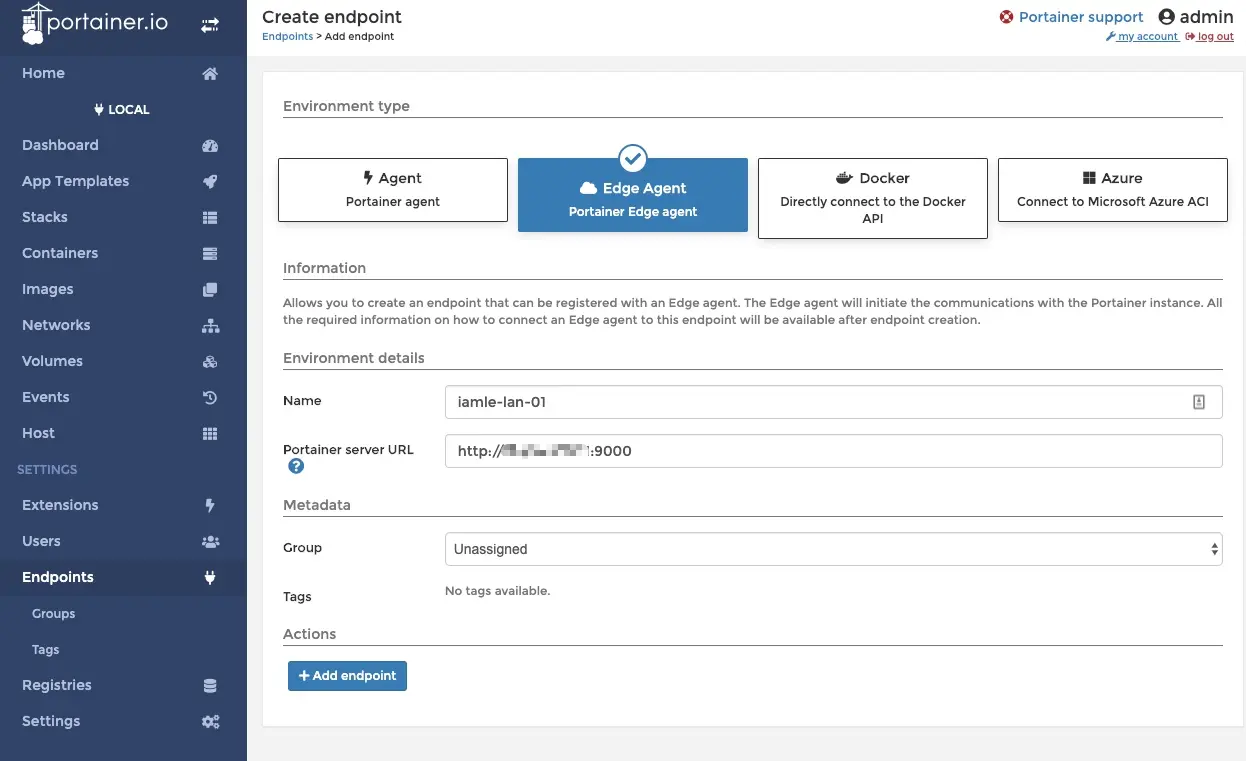The width and height of the screenshot is (1246, 761).
Task: Click the Add endpoint button
Action: pos(347,676)
